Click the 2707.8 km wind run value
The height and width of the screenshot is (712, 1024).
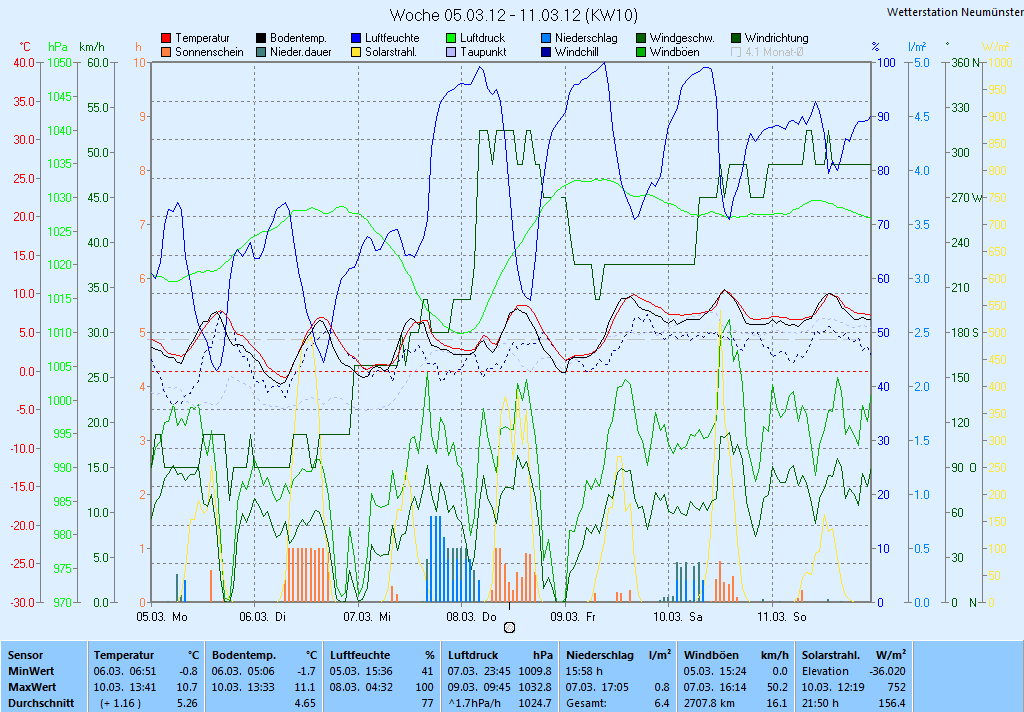(709, 704)
